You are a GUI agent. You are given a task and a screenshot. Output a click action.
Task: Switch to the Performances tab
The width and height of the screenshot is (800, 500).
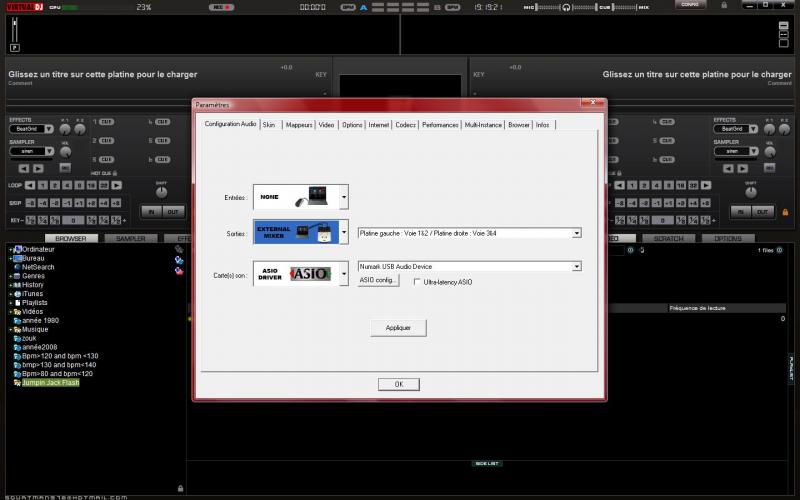click(x=440, y=125)
